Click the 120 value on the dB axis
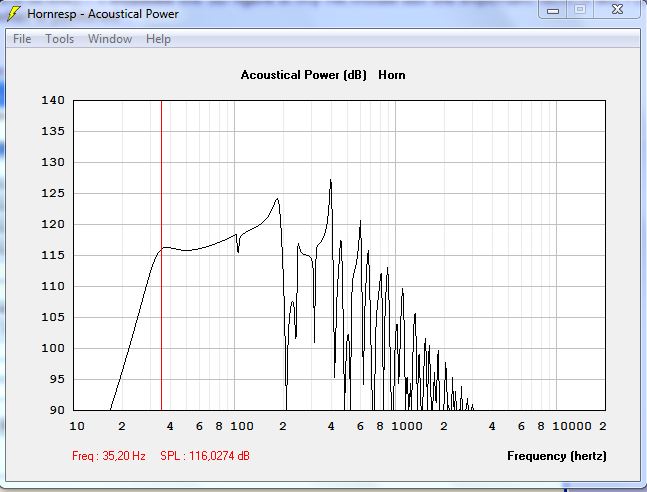 53,224
